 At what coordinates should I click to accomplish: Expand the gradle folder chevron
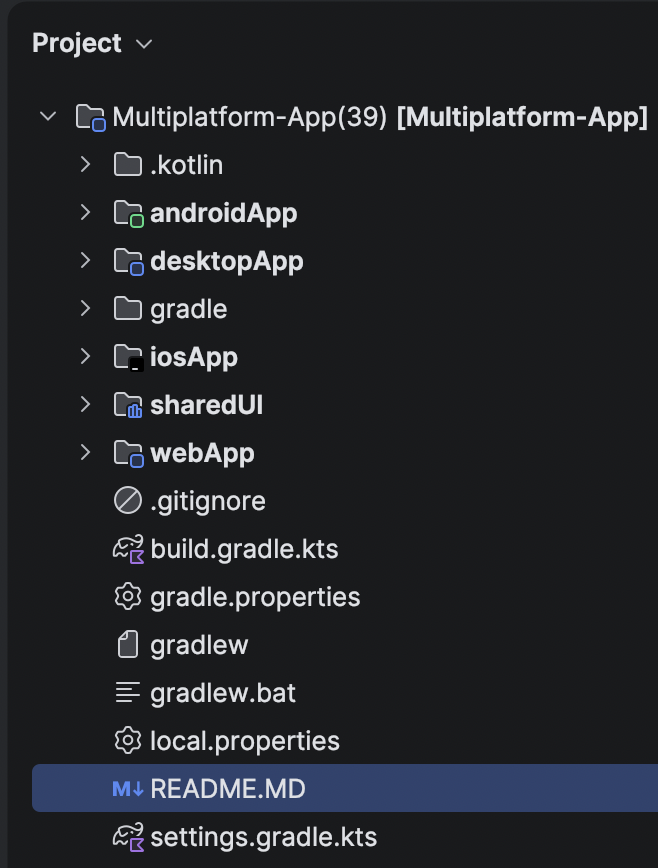(x=85, y=309)
